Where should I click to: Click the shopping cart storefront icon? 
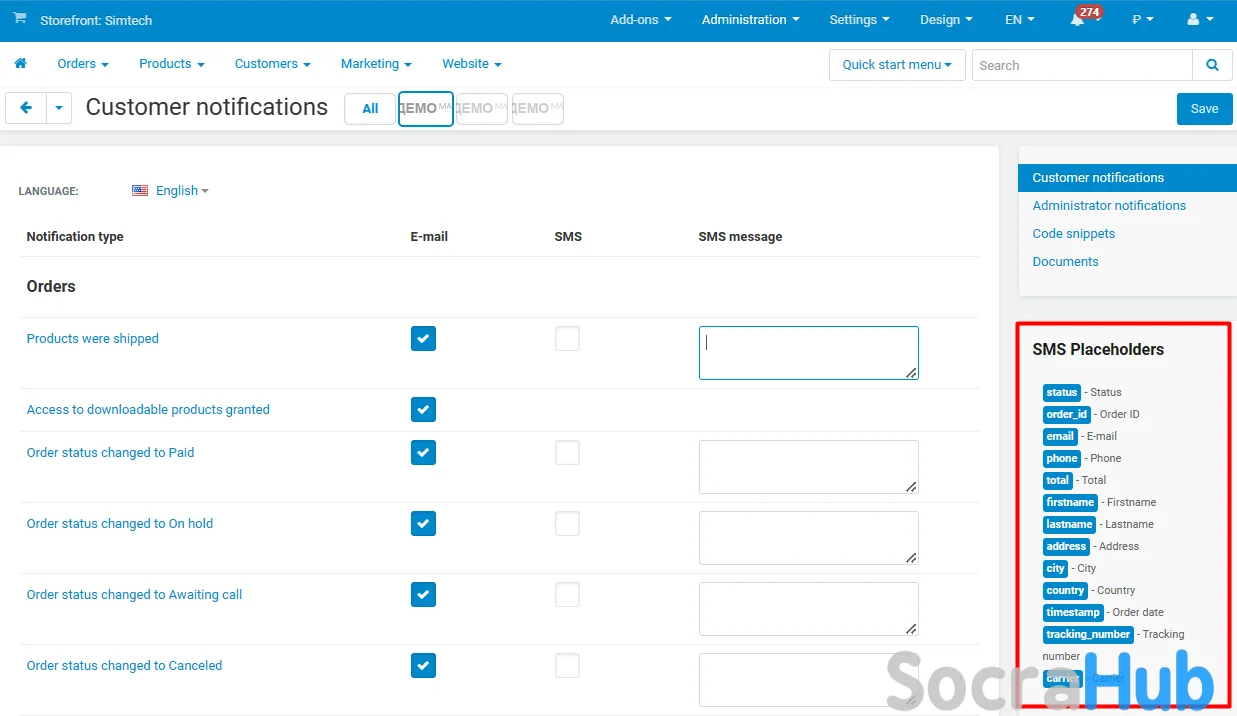[x=20, y=19]
